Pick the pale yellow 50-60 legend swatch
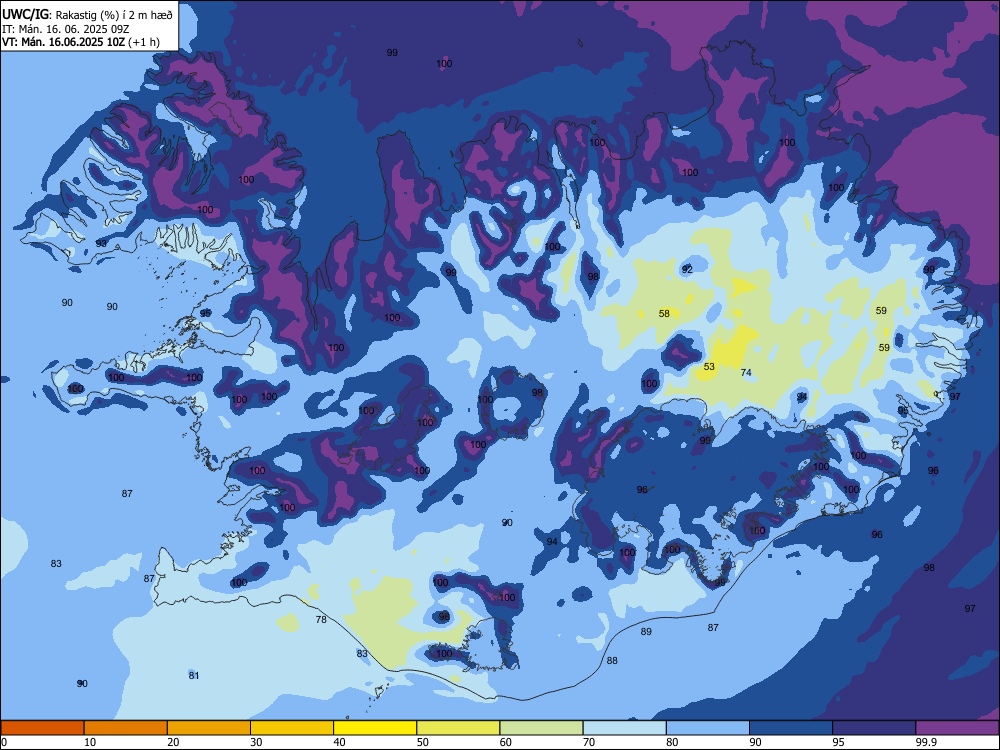 click(x=459, y=728)
